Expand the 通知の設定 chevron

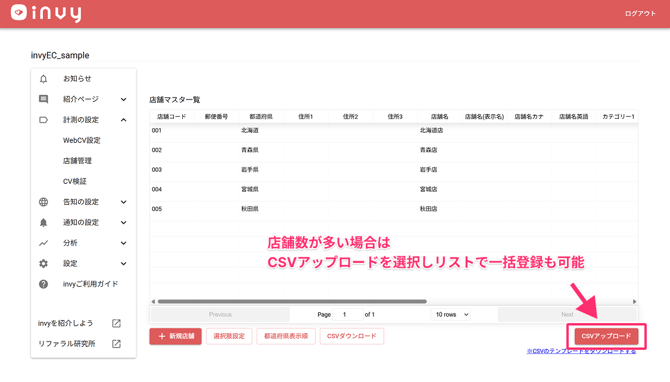tap(123, 223)
